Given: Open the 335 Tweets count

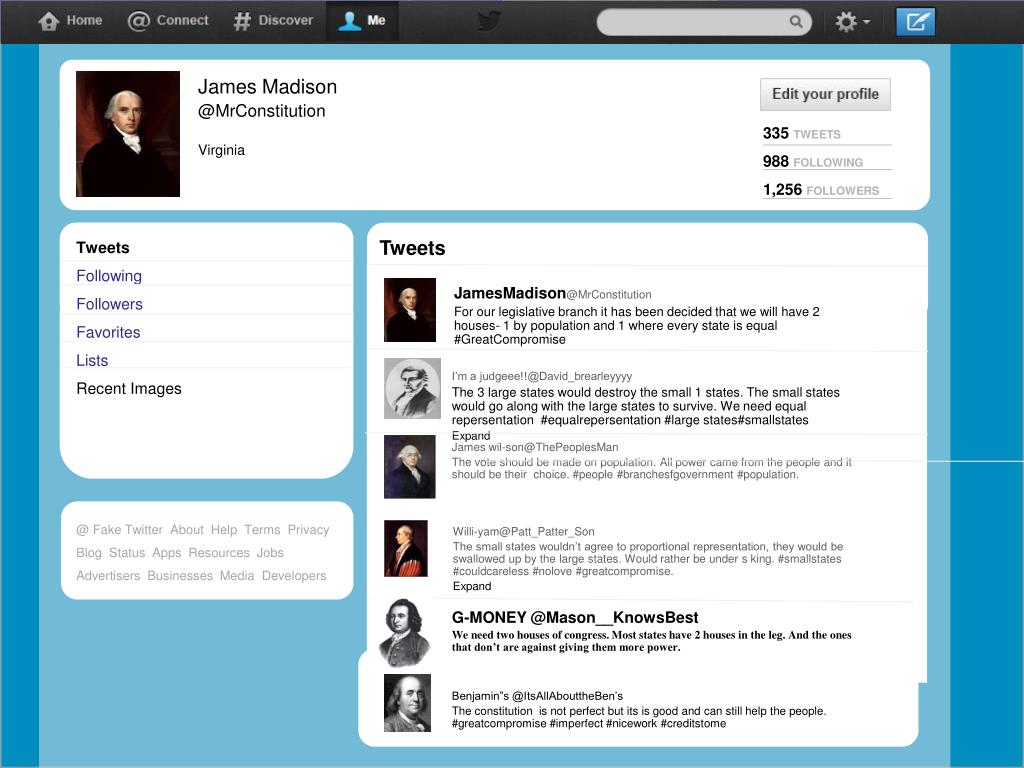Looking at the screenshot, I should 801,133.
